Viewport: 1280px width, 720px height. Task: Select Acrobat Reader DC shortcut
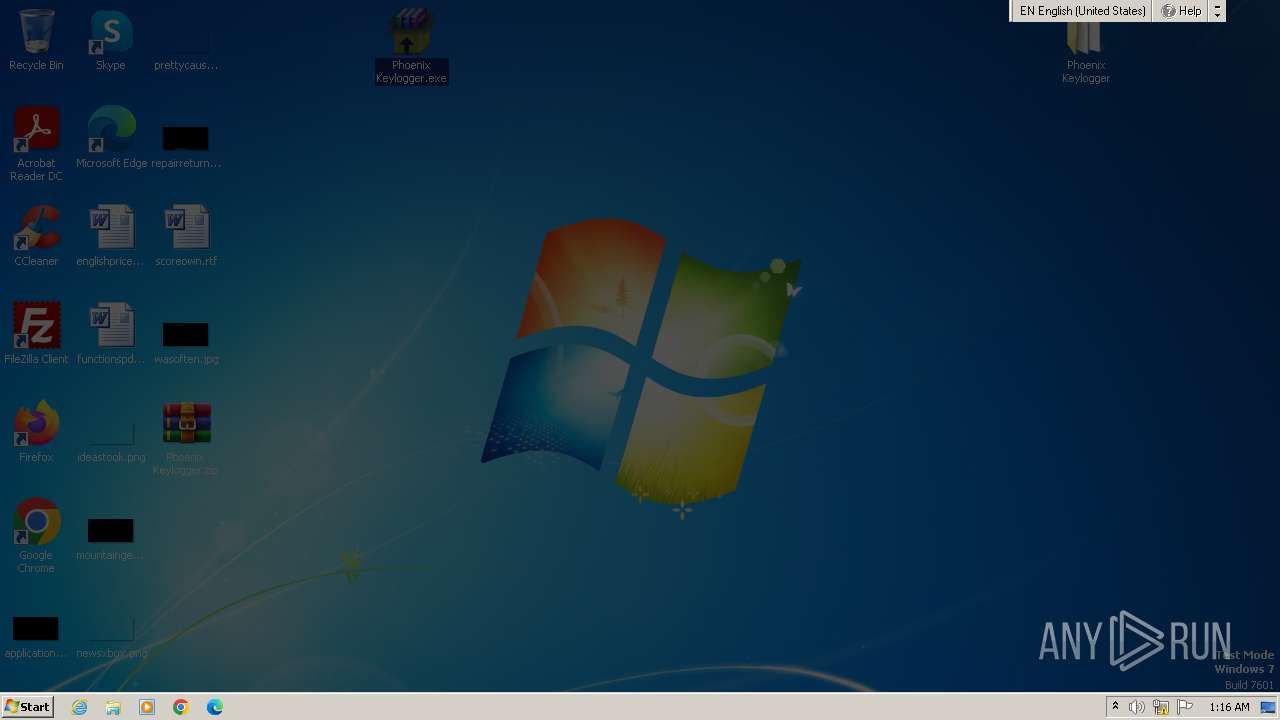tap(36, 144)
